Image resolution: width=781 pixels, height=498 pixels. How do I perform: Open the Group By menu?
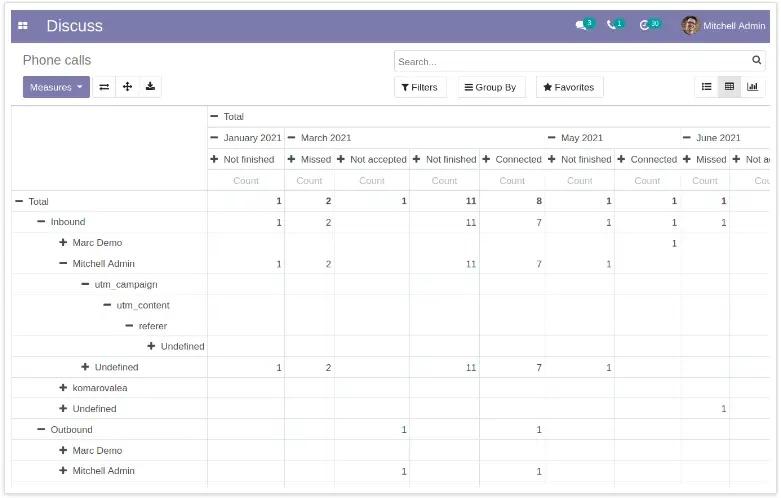click(491, 87)
